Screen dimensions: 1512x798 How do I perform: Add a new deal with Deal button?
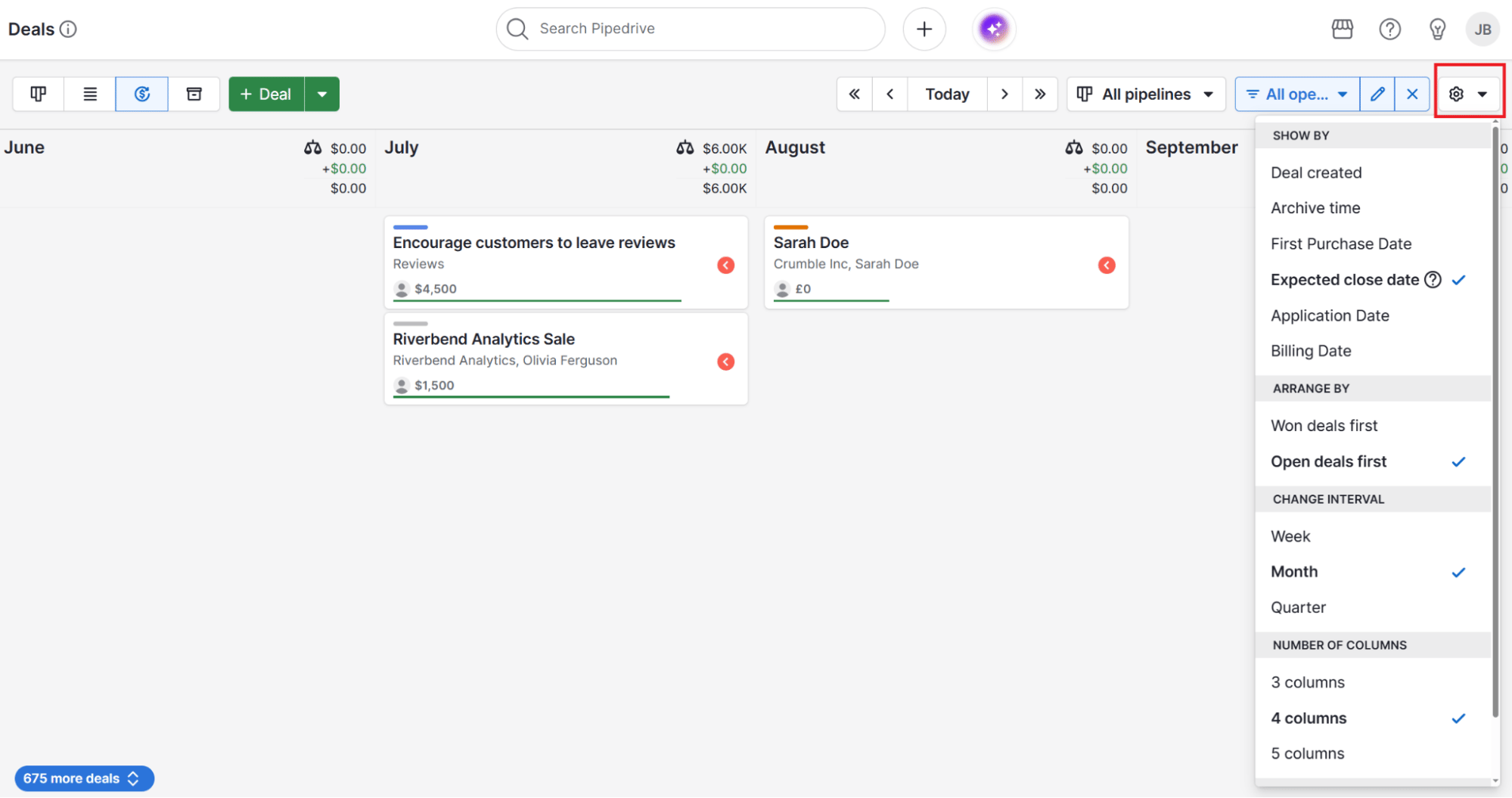(266, 94)
